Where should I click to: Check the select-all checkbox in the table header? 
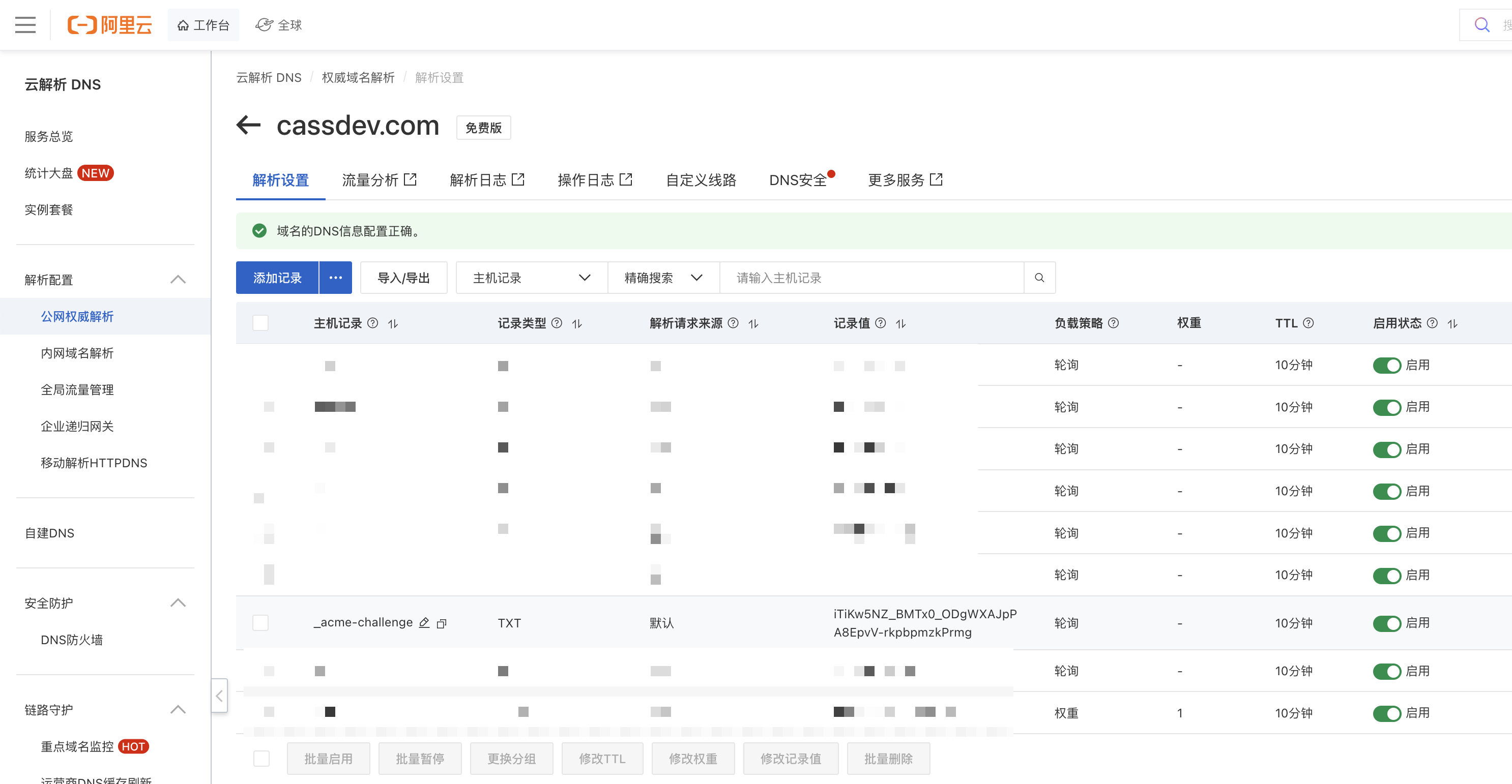260,322
